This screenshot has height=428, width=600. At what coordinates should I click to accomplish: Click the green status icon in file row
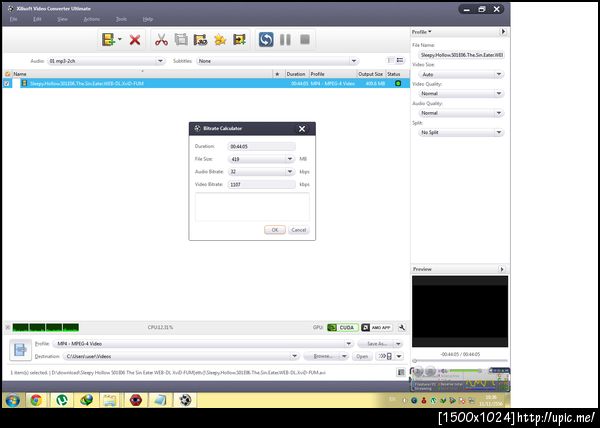398,83
